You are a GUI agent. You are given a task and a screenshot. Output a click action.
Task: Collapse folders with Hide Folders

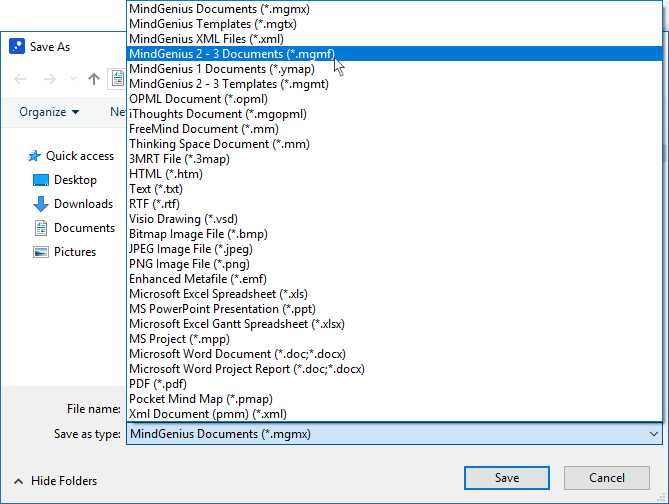[x=55, y=481]
